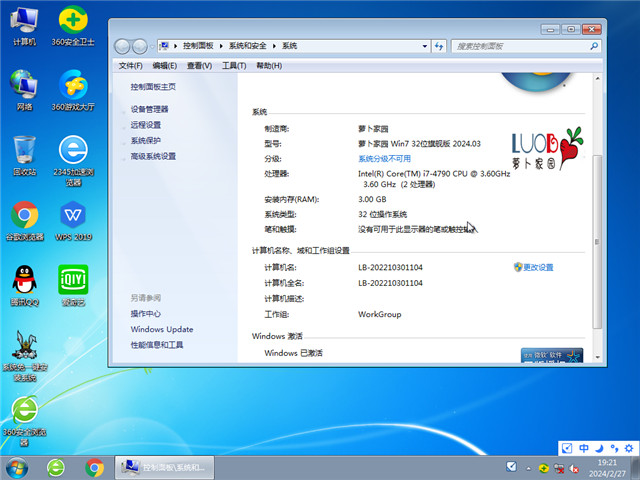The image size is (640, 480).
Task: Open 设备管理器 link
Action: 149,109
